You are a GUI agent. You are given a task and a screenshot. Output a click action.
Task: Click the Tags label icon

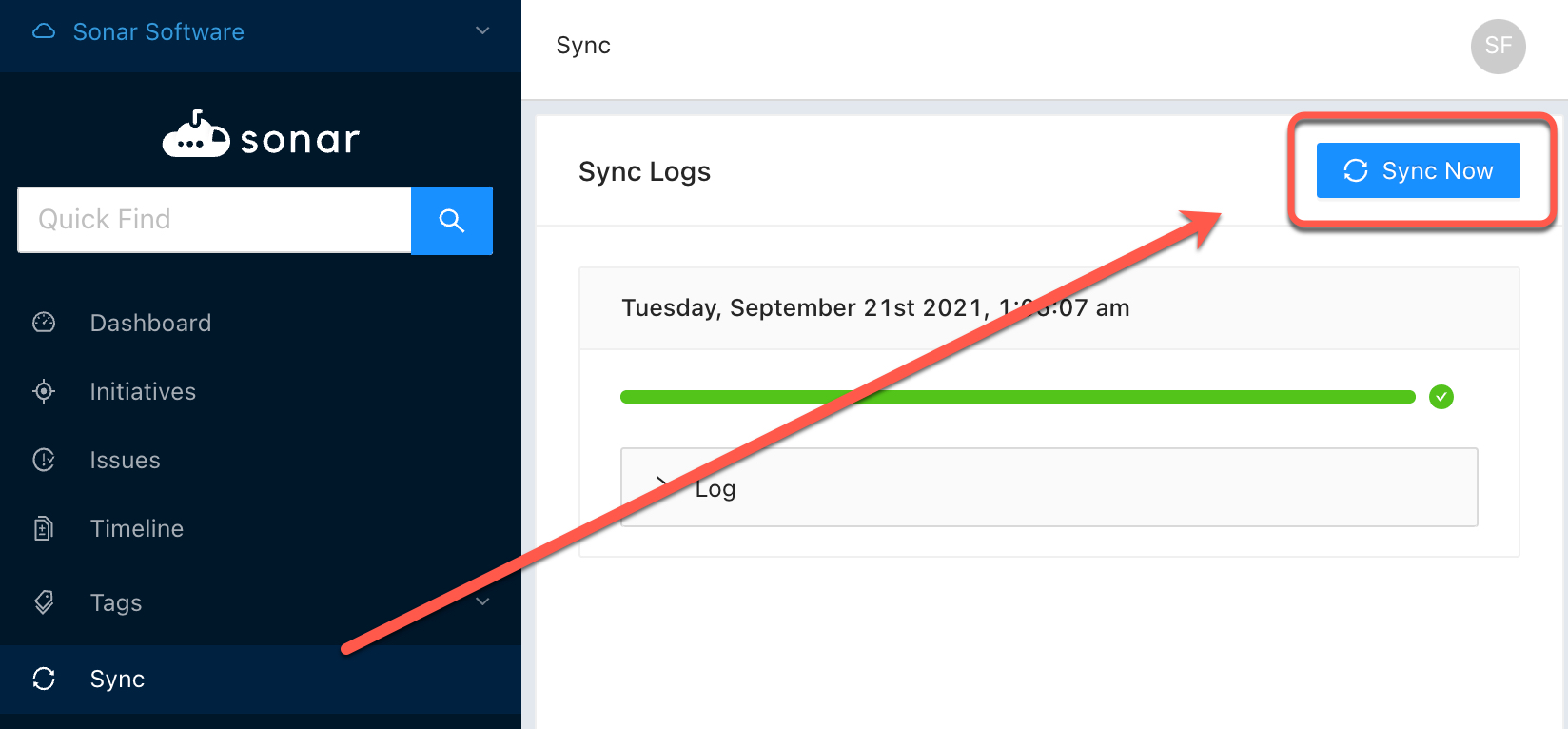(x=44, y=602)
